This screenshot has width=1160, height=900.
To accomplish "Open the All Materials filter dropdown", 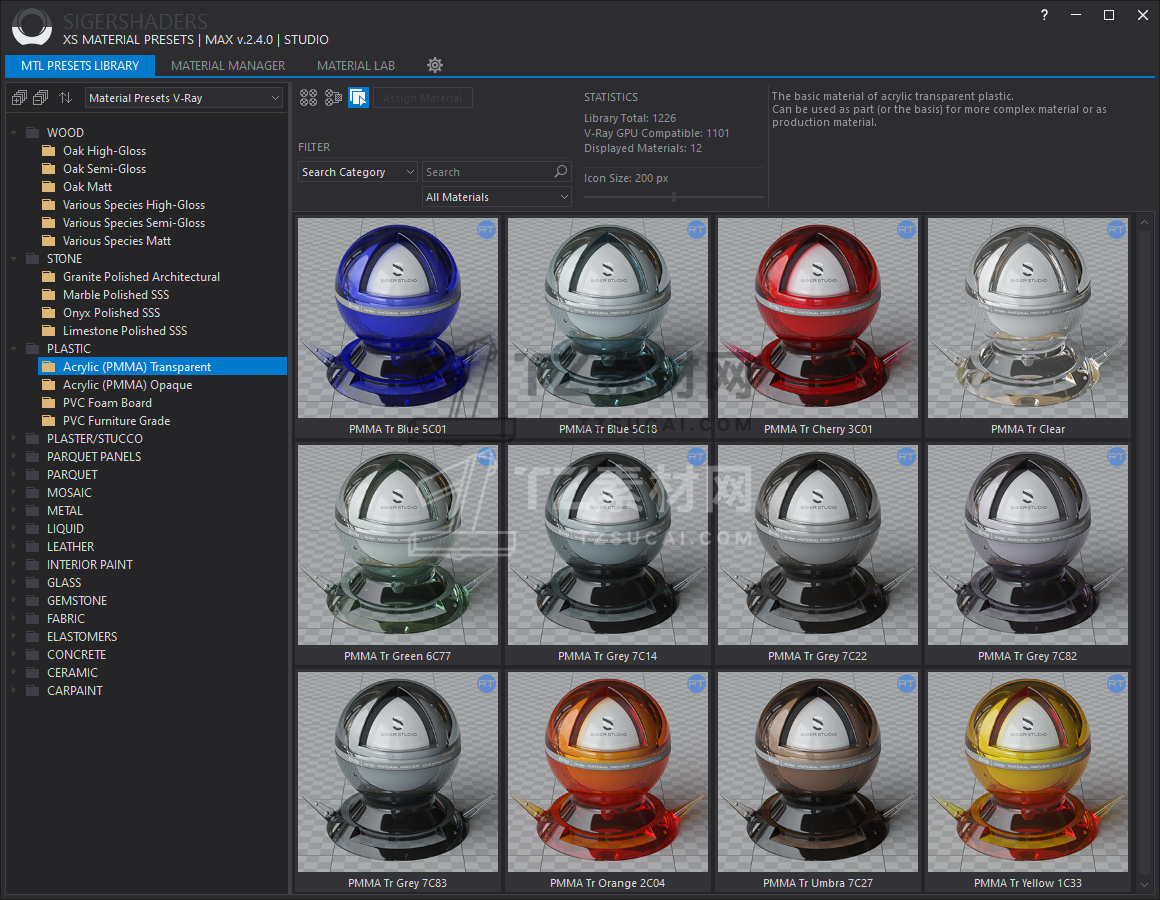I will point(496,197).
